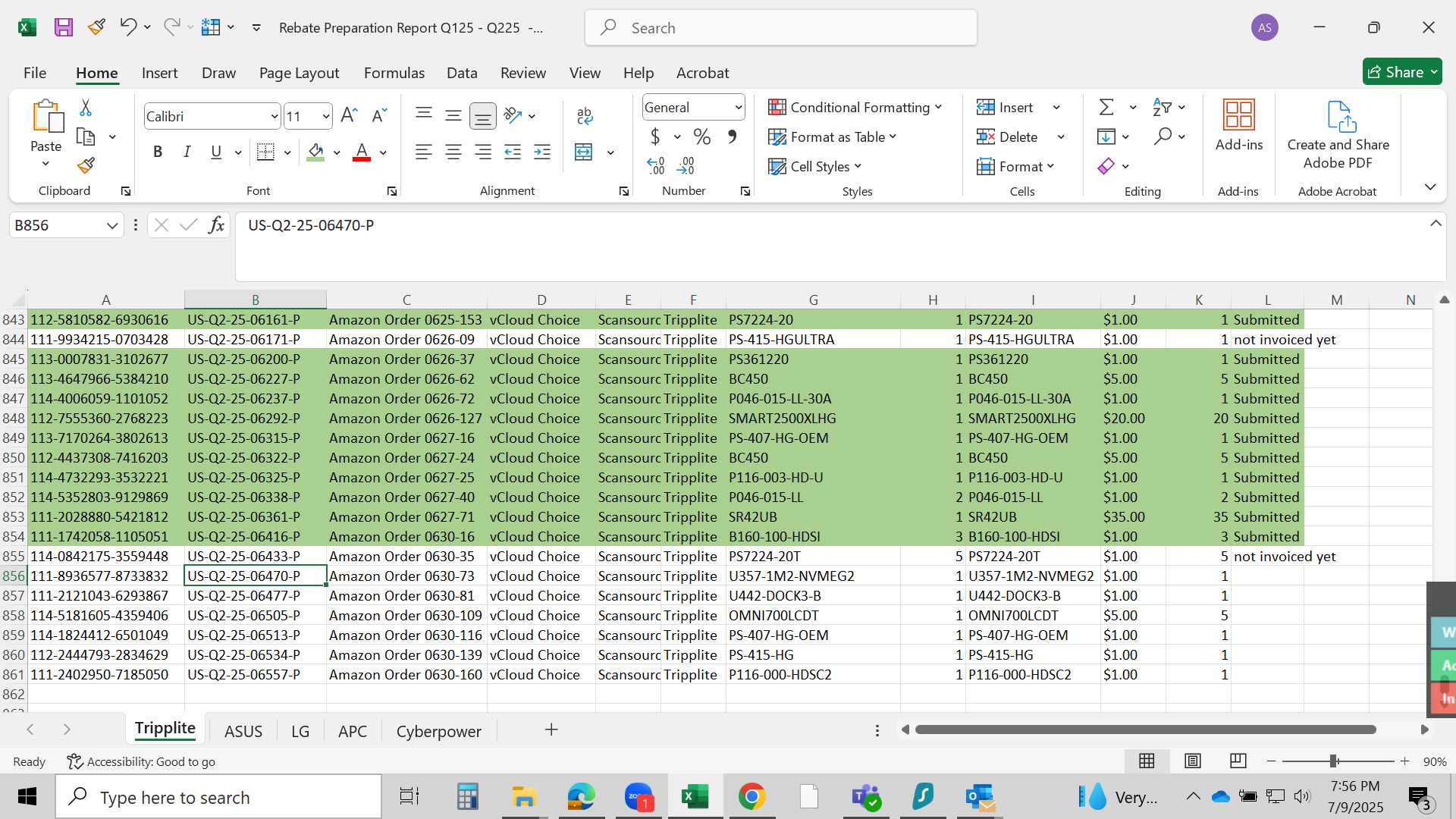Image resolution: width=1456 pixels, height=819 pixels.
Task: Open Microsoft Teams from taskbar
Action: (x=866, y=797)
